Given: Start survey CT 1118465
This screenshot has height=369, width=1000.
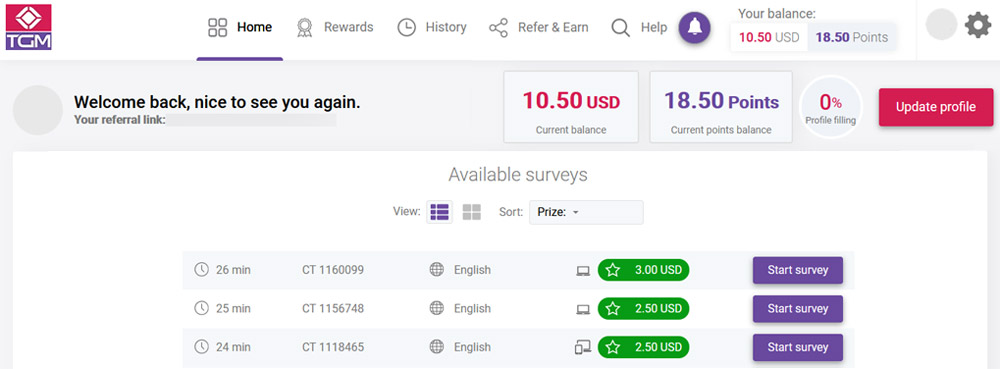Looking at the screenshot, I should click(x=798, y=347).
